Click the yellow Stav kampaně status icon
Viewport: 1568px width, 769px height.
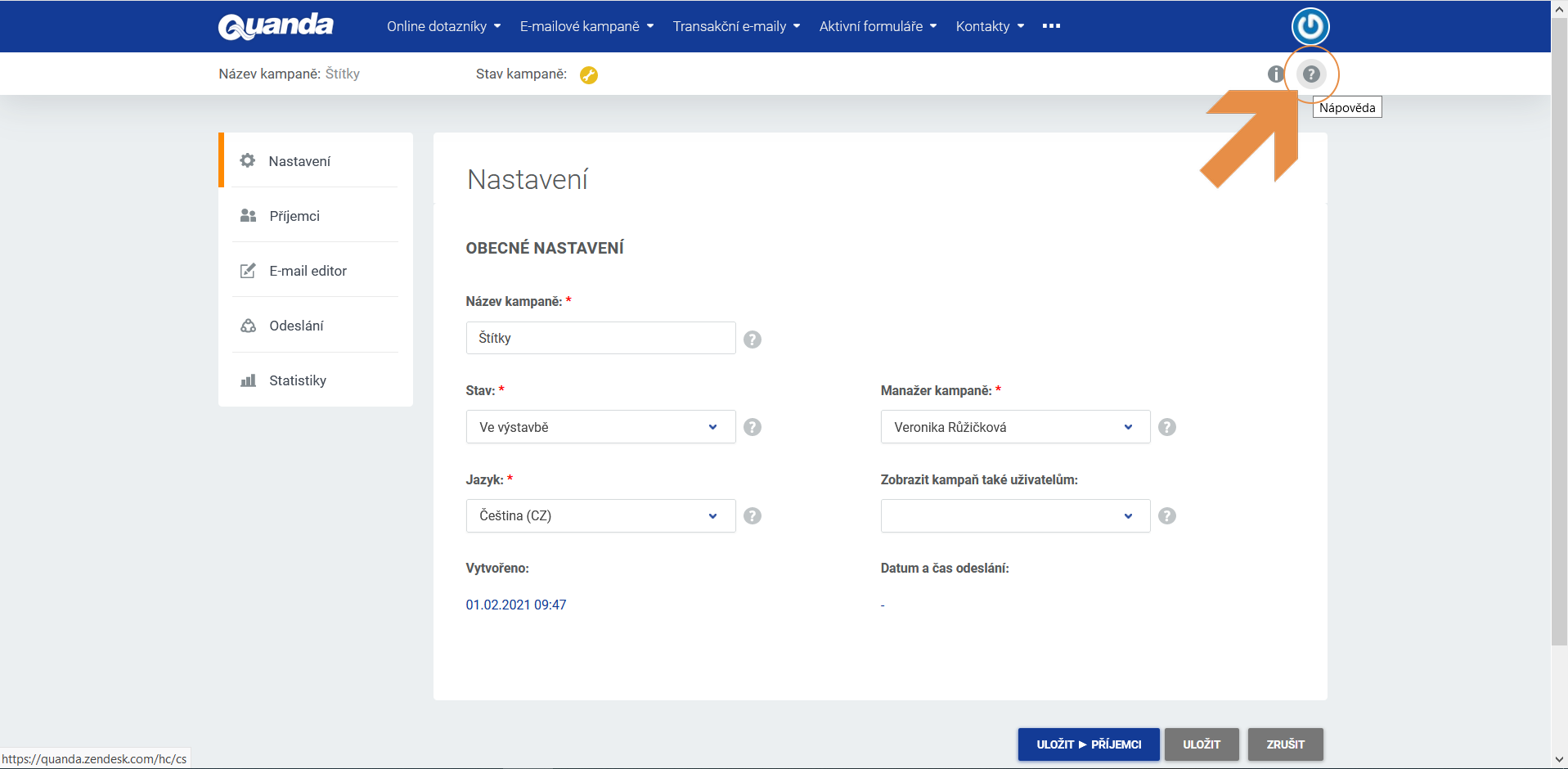tap(589, 74)
